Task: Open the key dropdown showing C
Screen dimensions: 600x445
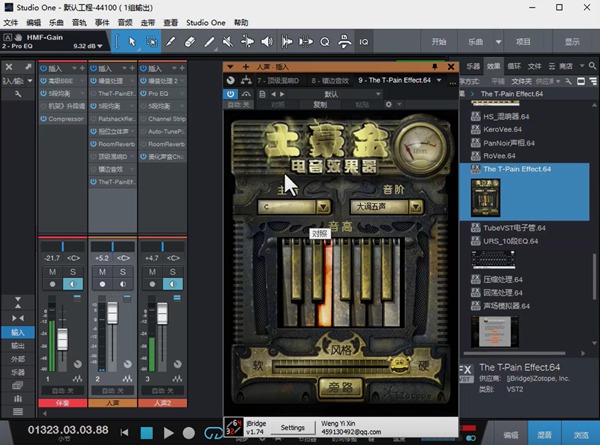Action: click(323, 207)
